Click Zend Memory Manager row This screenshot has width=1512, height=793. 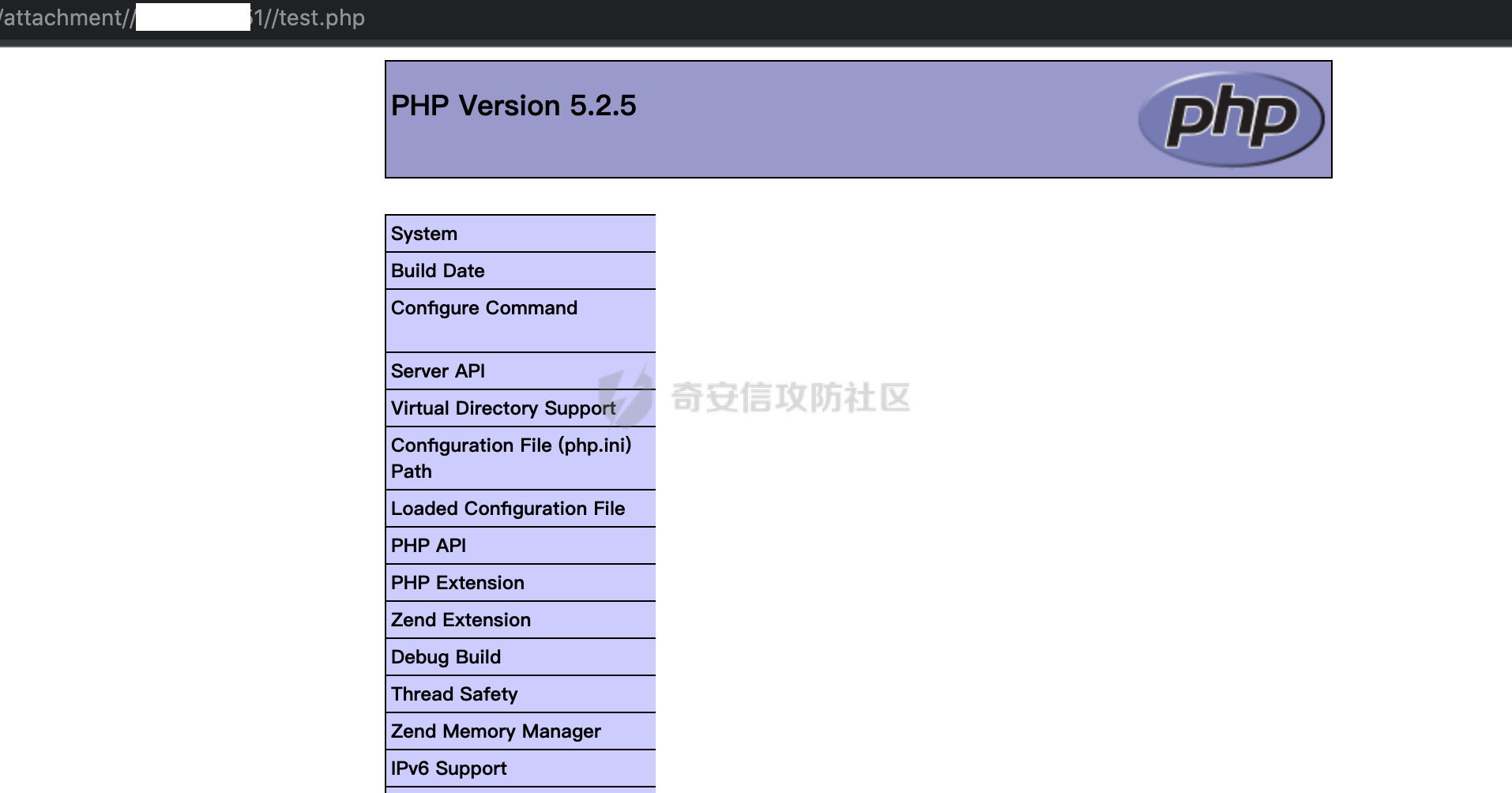pos(521,731)
